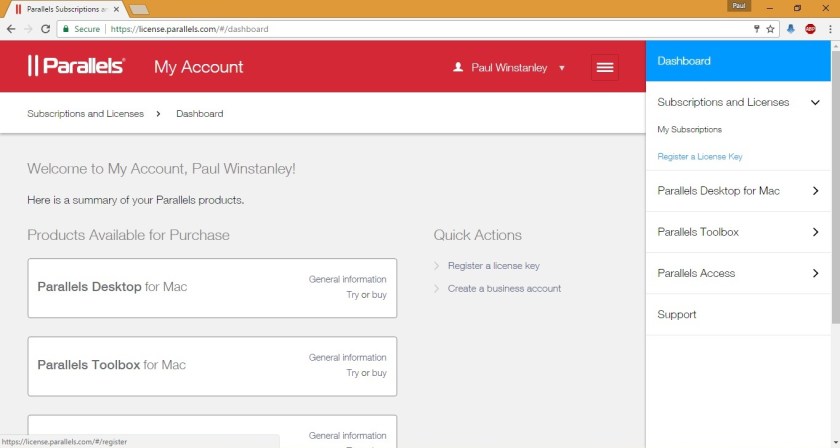Image resolution: width=840 pixels, height=448 pixels.
Task: Click Create a business account quick action
Action: pyautogui.click(x=504, y=288)
